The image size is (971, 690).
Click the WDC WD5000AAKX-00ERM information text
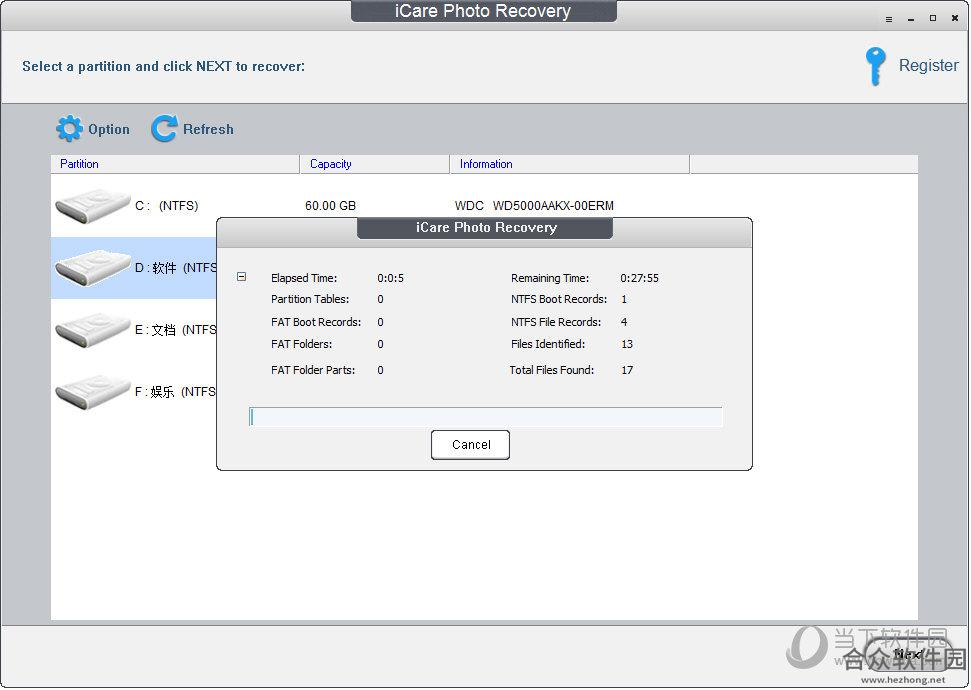534,206
